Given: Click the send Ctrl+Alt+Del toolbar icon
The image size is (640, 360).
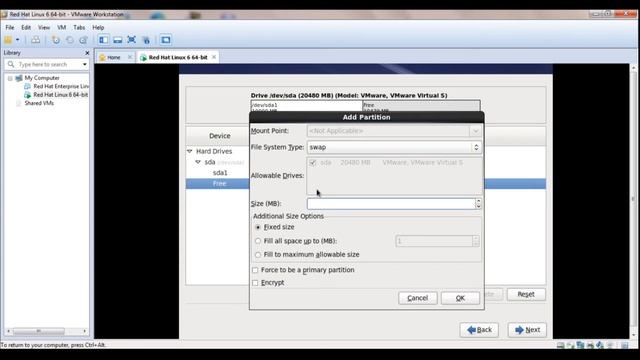Looking at the screenshot, I should pyautogui.click(x=36, y=40).
